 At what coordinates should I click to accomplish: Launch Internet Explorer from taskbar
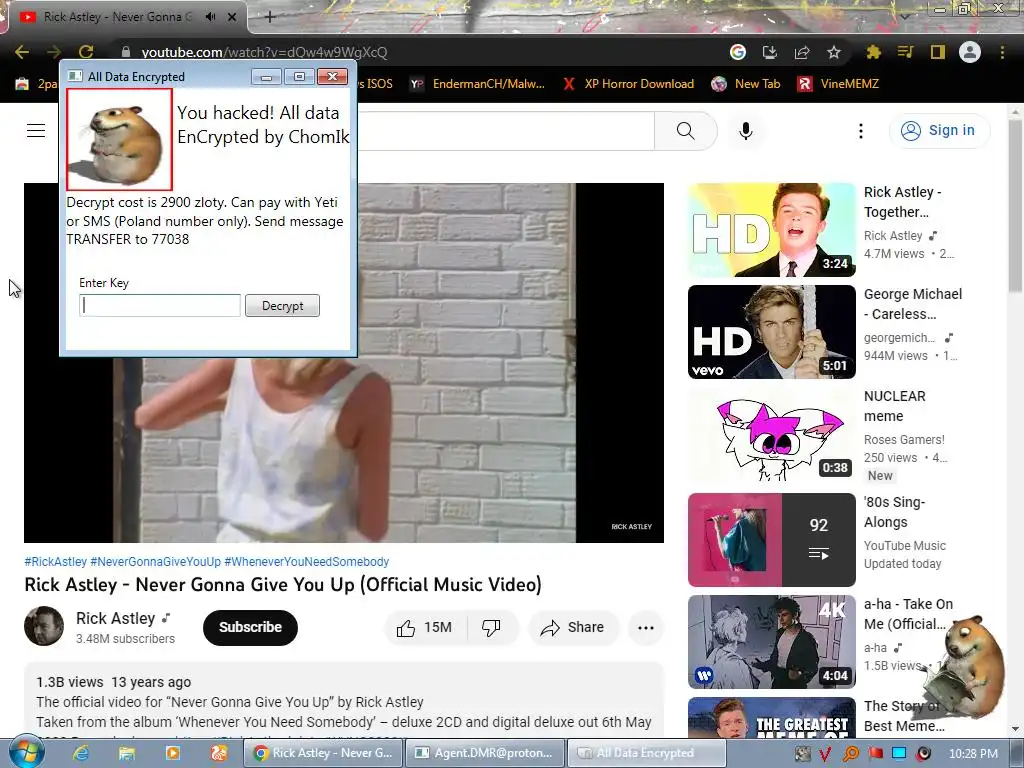(80, 753)
